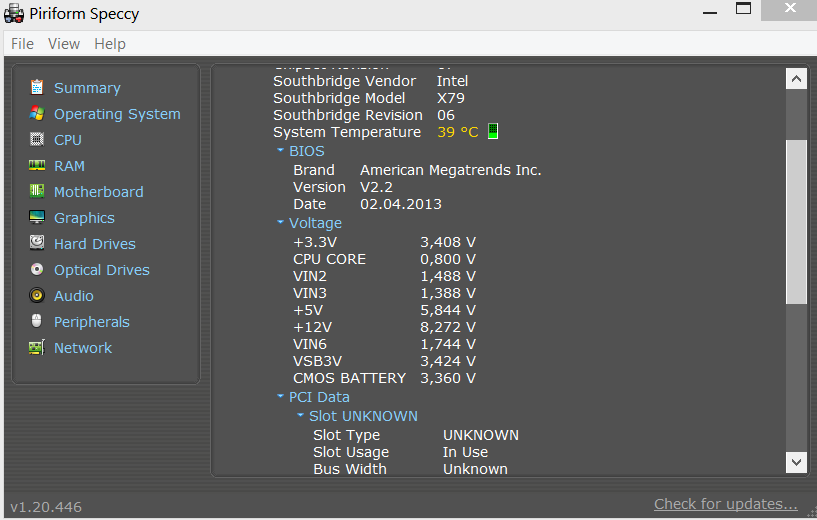The image size is (817, 520).
Task: Minimize the Speccy window
Action: click(x=710, y=11)
